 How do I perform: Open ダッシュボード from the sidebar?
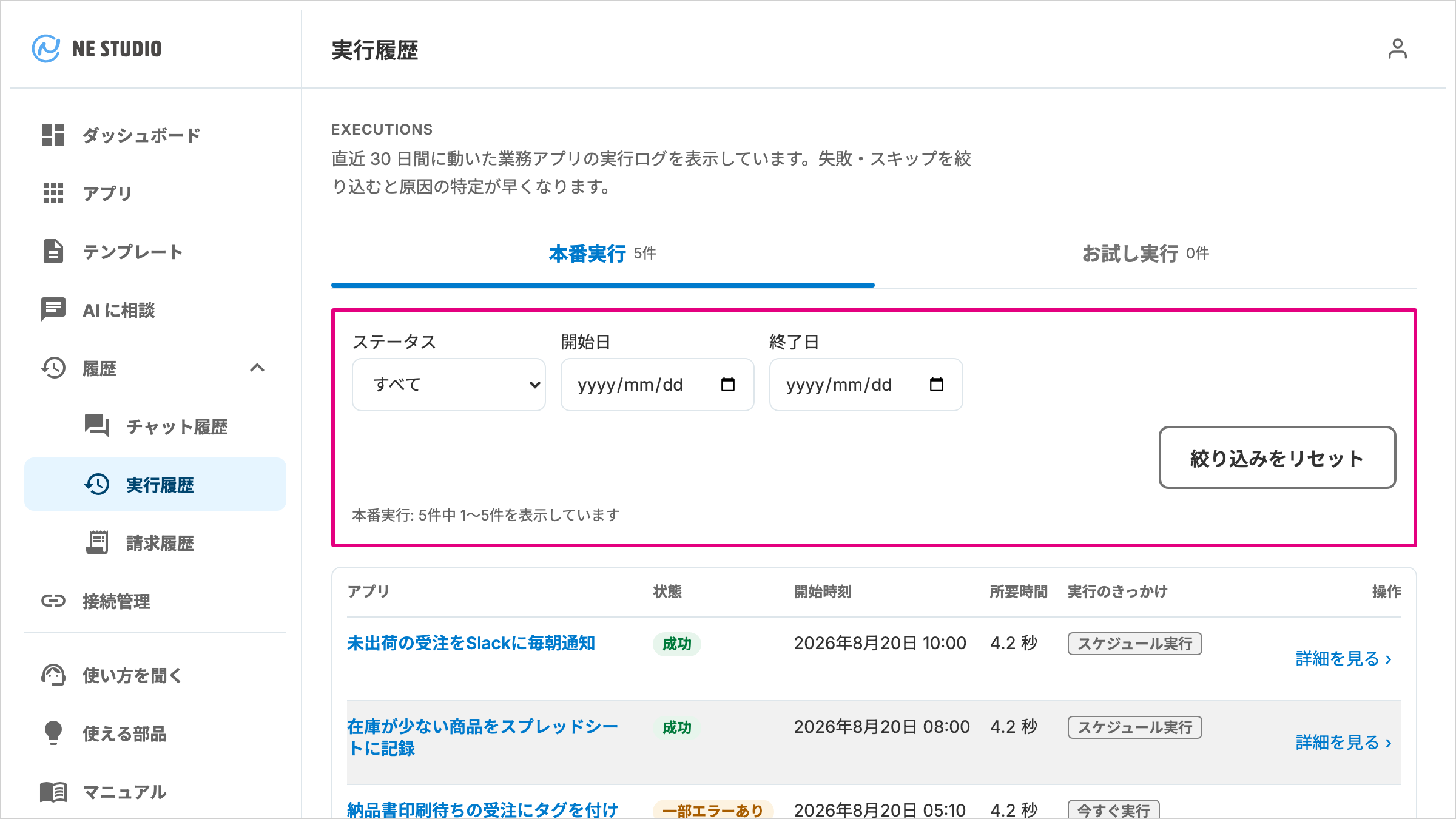[x=155, y=135]
